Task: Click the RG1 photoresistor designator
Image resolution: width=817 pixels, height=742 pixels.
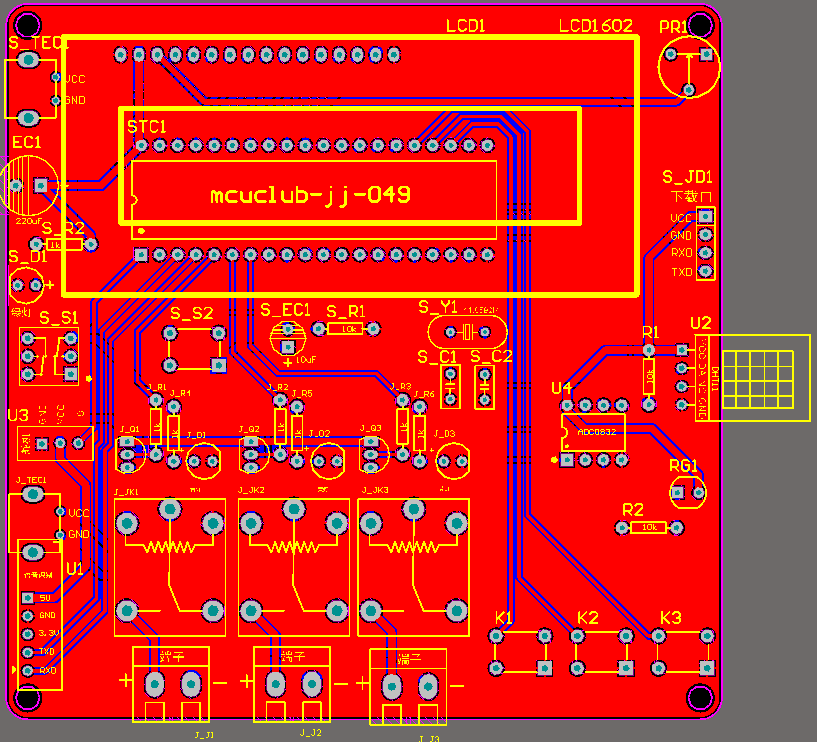Action: point(683,466)
